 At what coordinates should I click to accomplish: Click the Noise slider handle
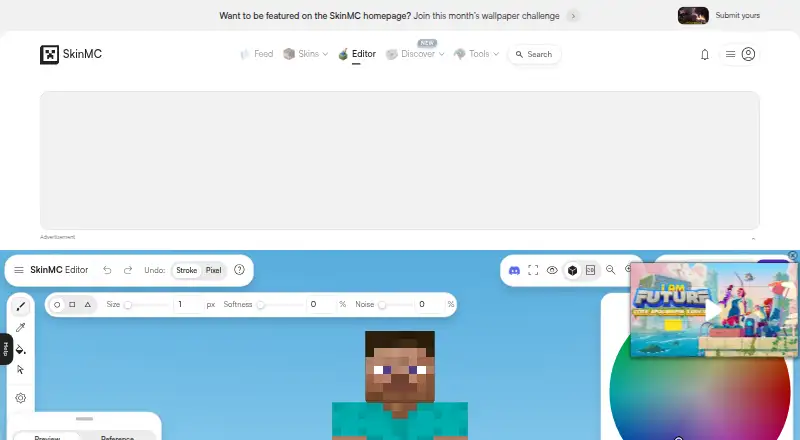(x=382, y=305)
